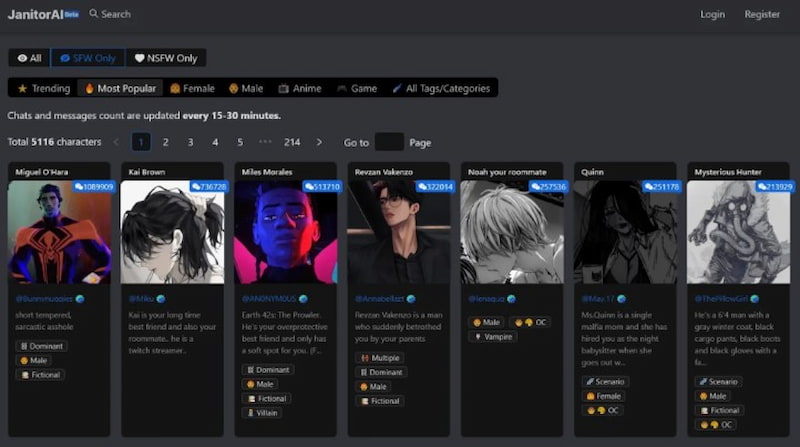Select the NSFW Only filter
This screenshot has height=447, width=800.
tap(166, 58)
